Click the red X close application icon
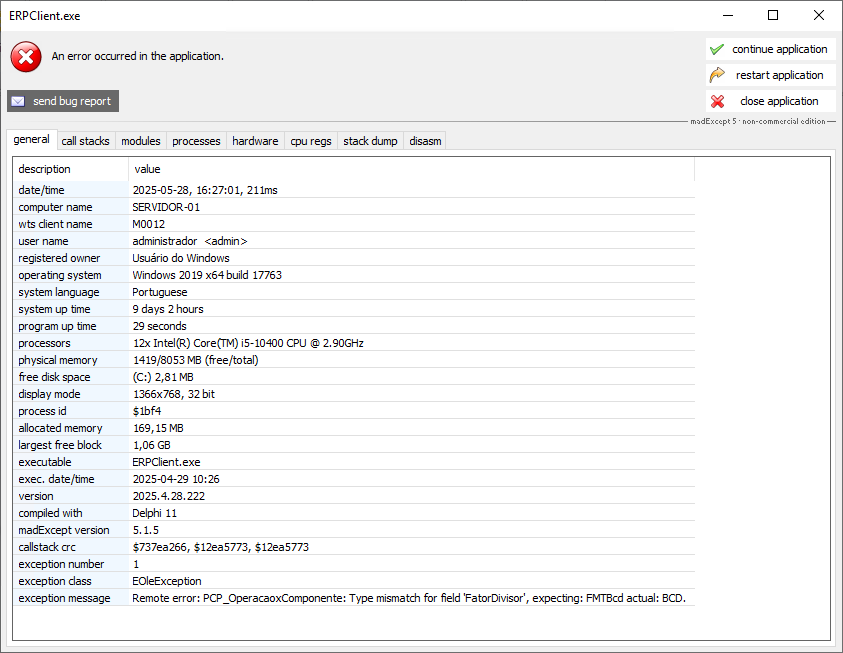The width and height of the screenshot is (843, 653). coord(717,101)
